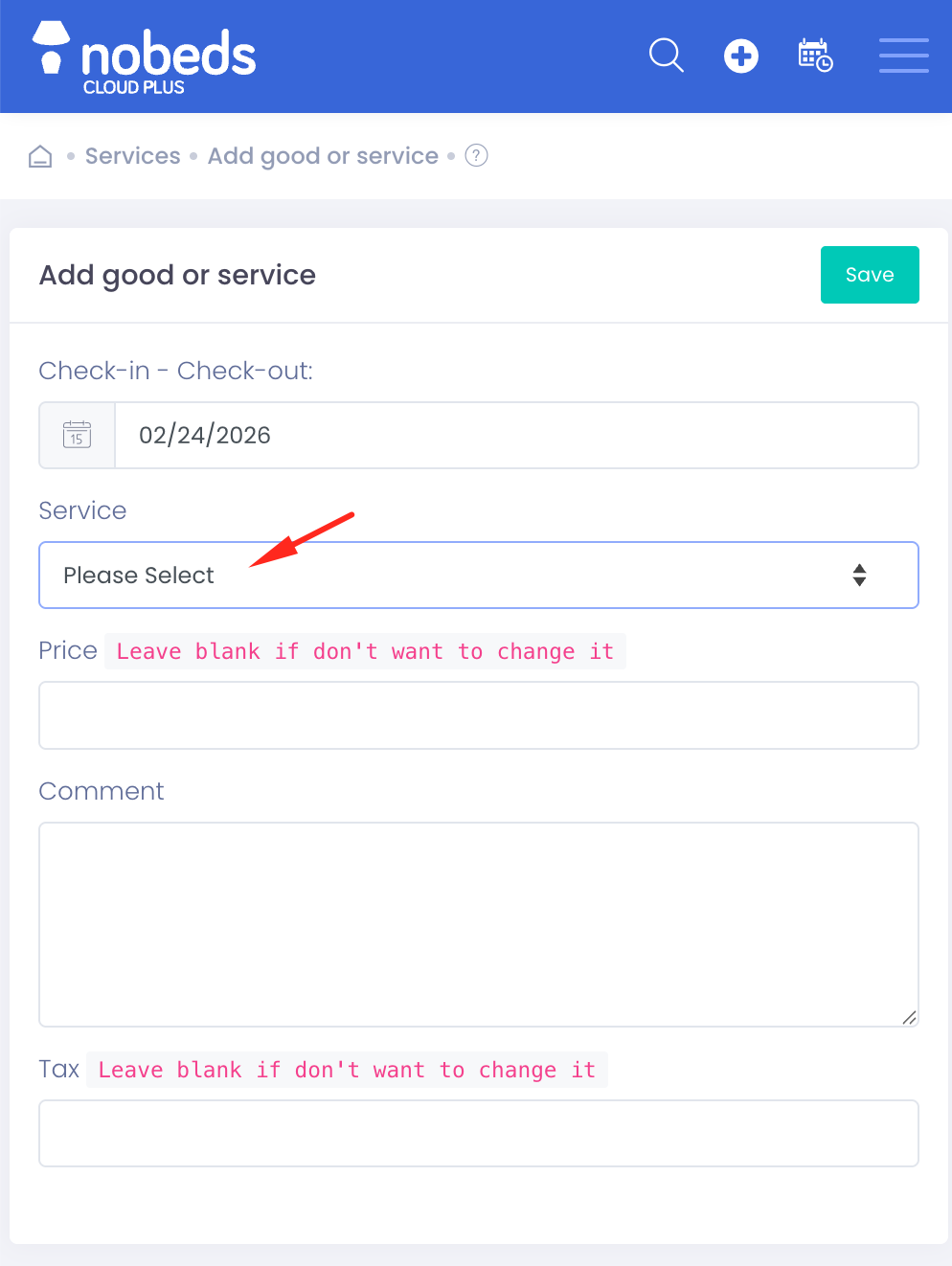Click inside the Comment text area
Viewport: 952px width, 1266px height.
click(x=478, y=924)
